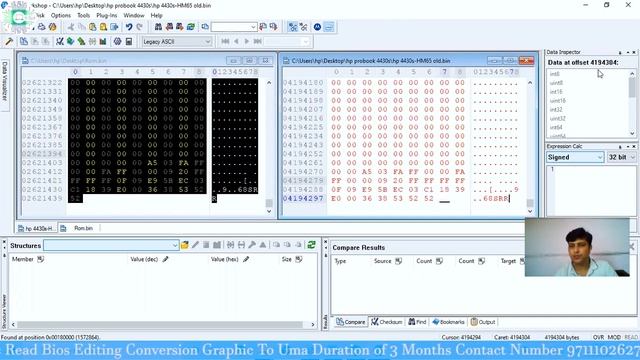This screenshot has width=640, height=360.
Task: Open the Structures selection dropdown
Action: click(x=111, y=245)
